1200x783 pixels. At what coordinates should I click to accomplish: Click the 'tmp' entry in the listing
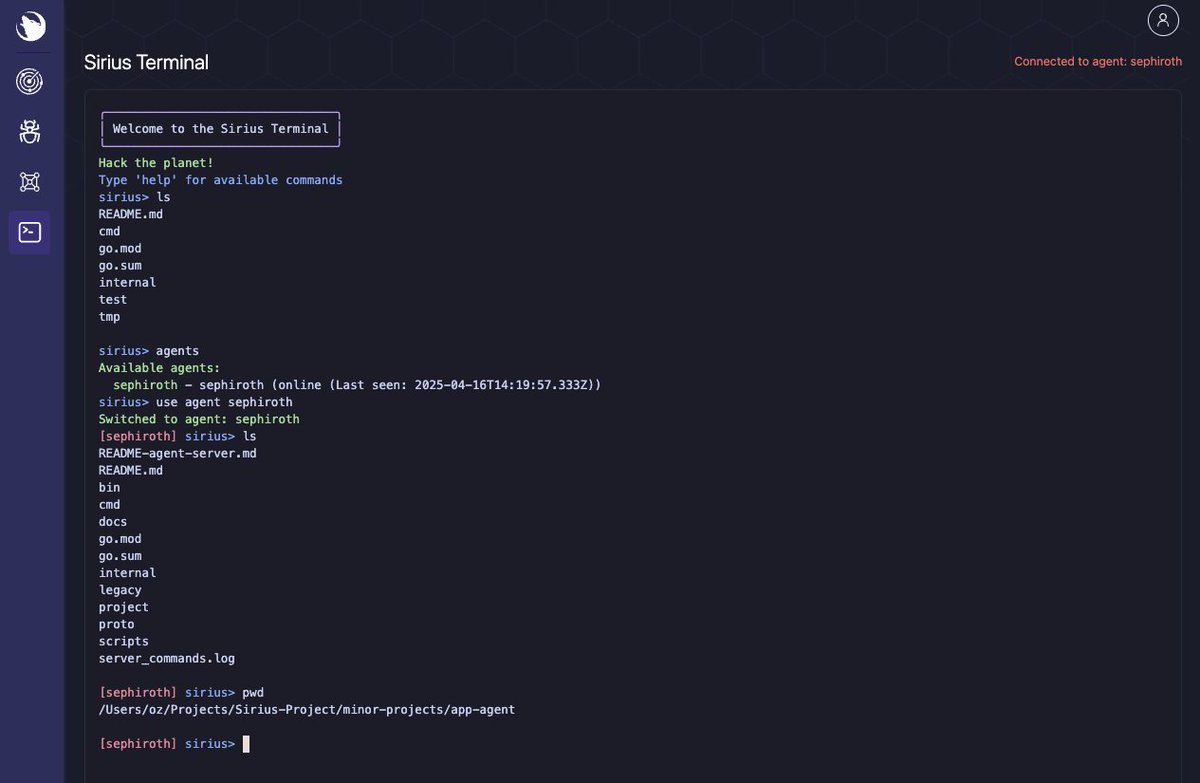[x=109, y=316]
